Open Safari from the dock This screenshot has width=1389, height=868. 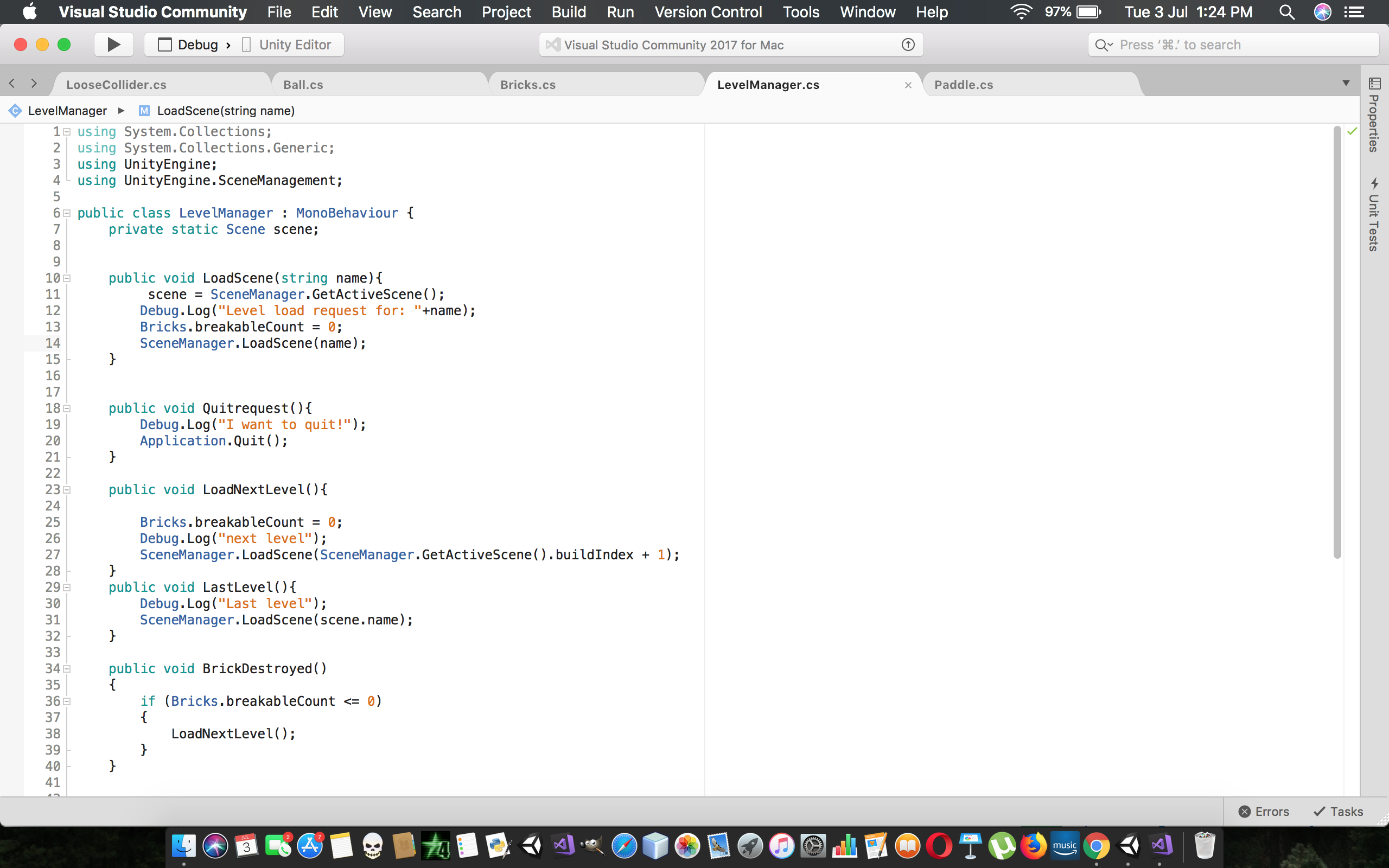click(624, 846)
